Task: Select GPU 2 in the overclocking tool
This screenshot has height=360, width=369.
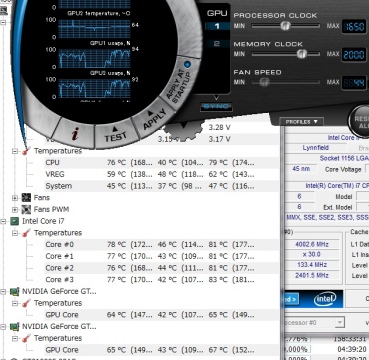Action: (217, 44)
